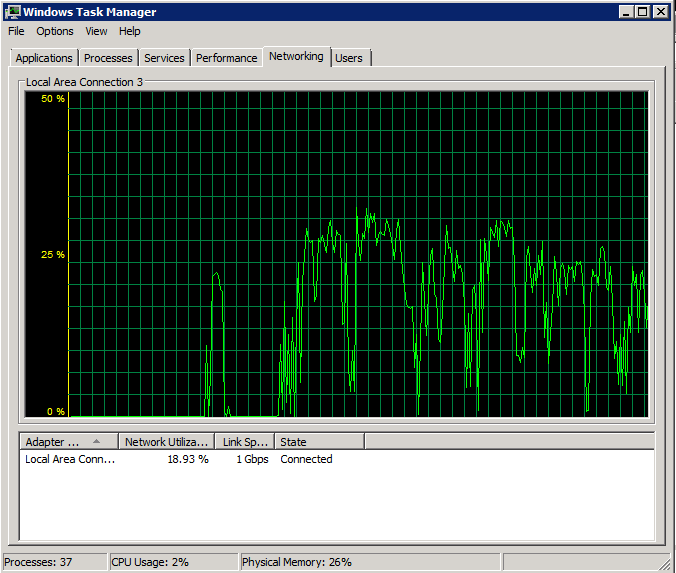The image size is (676, 573).
Task: Switch to the Services tab
Action: (x=164, y=58)
